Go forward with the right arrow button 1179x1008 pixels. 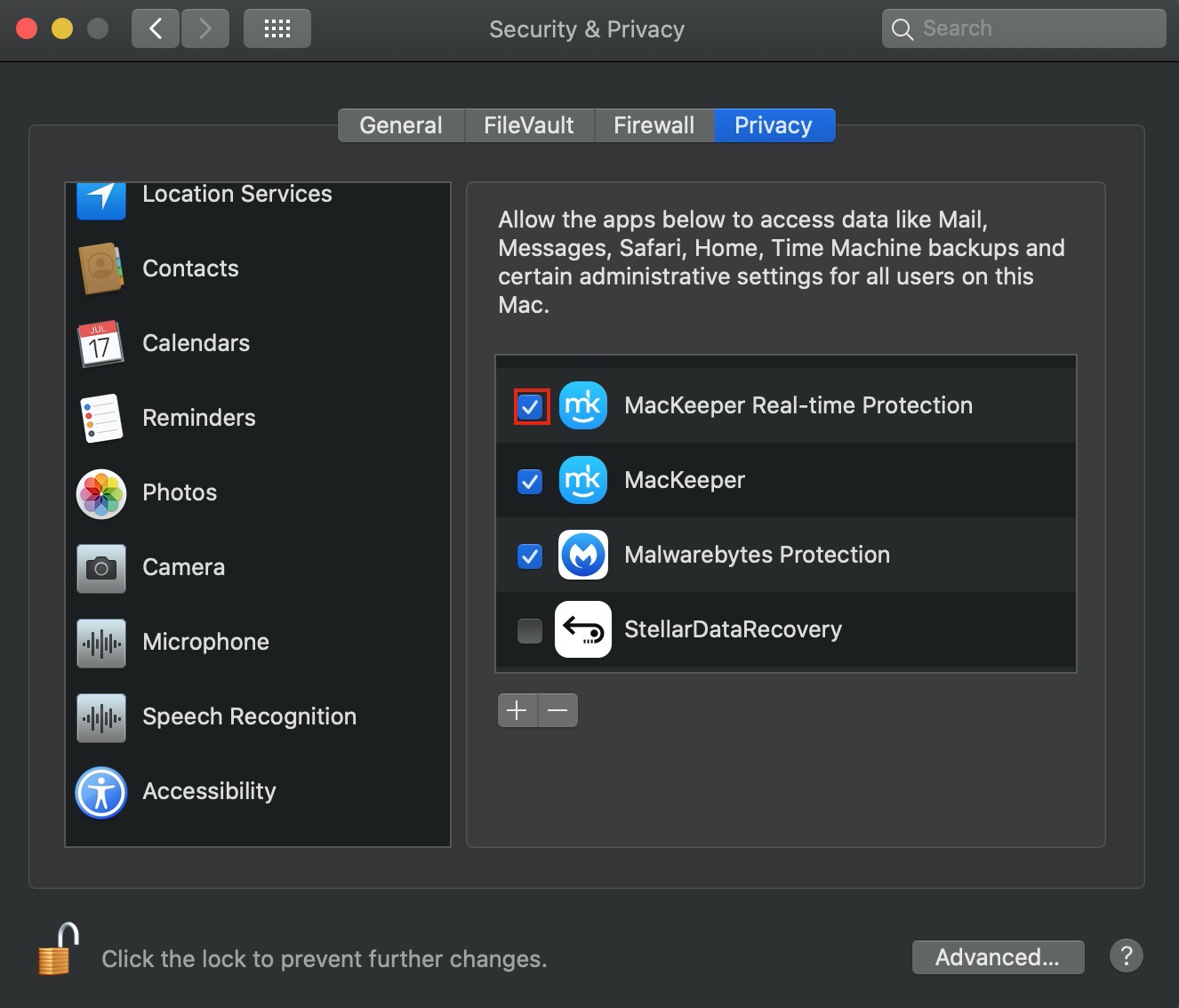(205, 28)
